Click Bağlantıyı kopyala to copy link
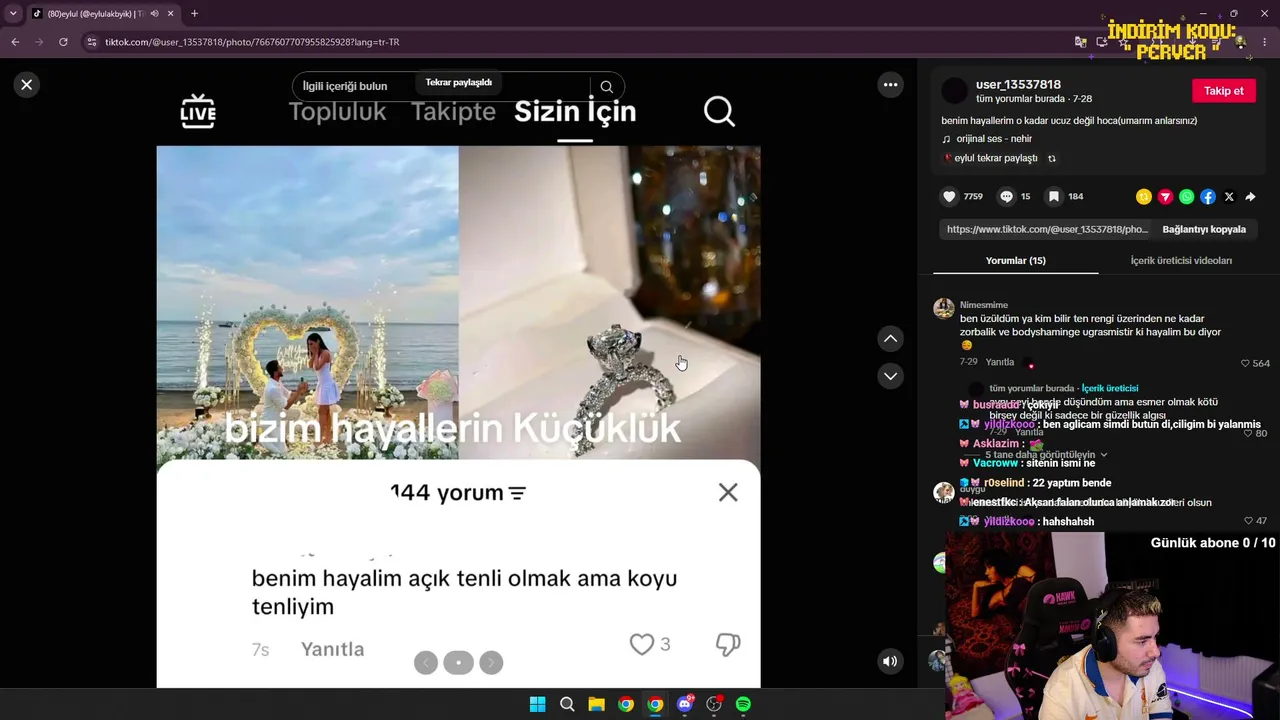This screenshot has width=1280, height=720. [1204, 229]
